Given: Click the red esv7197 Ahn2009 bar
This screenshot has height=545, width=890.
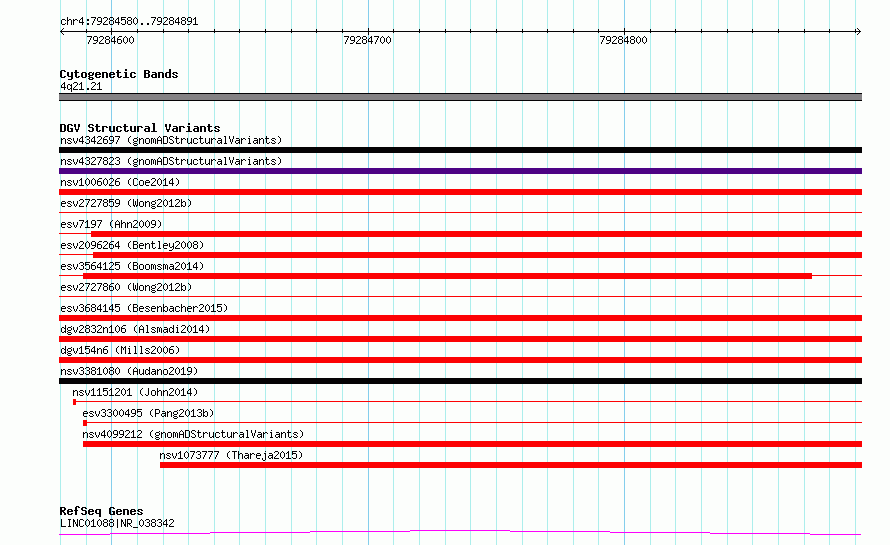Looking at the screenshot, I should pyautogui.click(x=476, y=234).
